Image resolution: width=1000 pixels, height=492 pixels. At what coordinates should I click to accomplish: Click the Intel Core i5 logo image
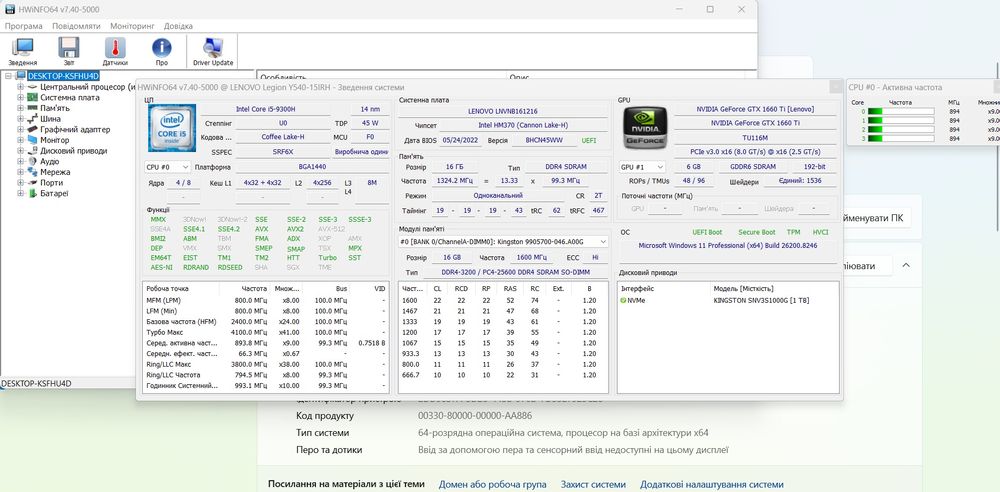(172, 128)
